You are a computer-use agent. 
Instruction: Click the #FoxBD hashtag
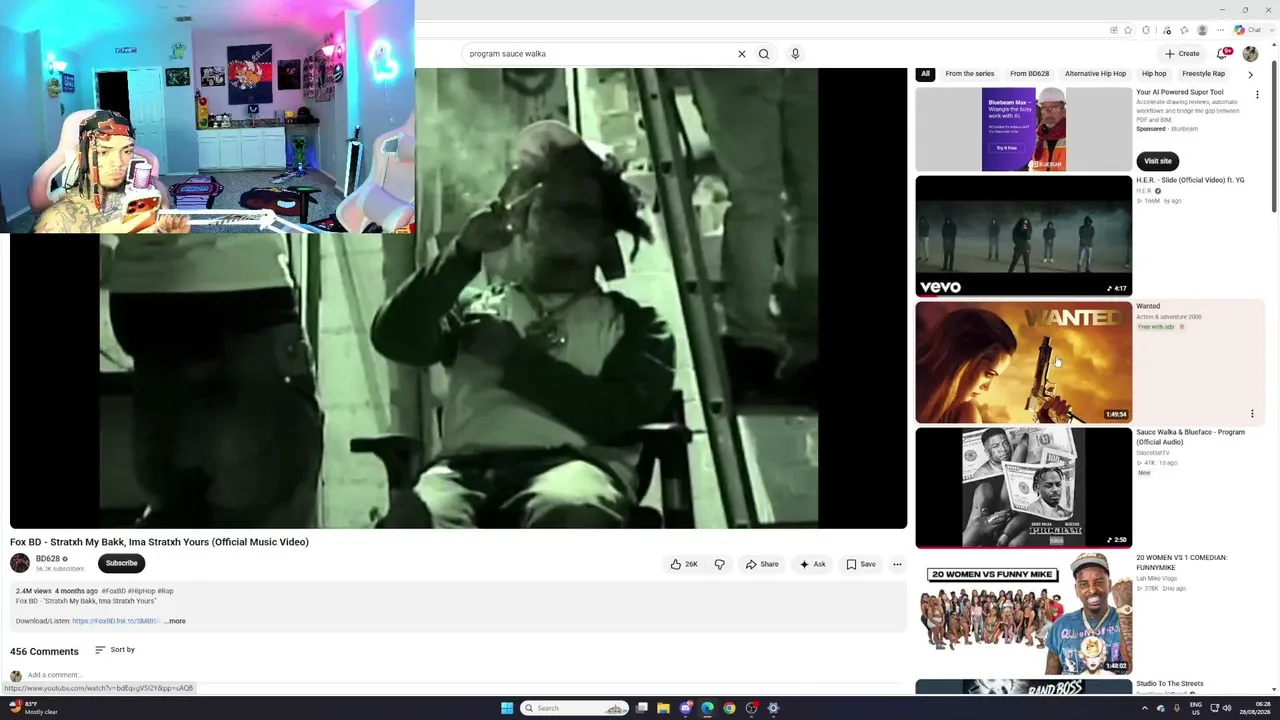[x=113, y=591]
